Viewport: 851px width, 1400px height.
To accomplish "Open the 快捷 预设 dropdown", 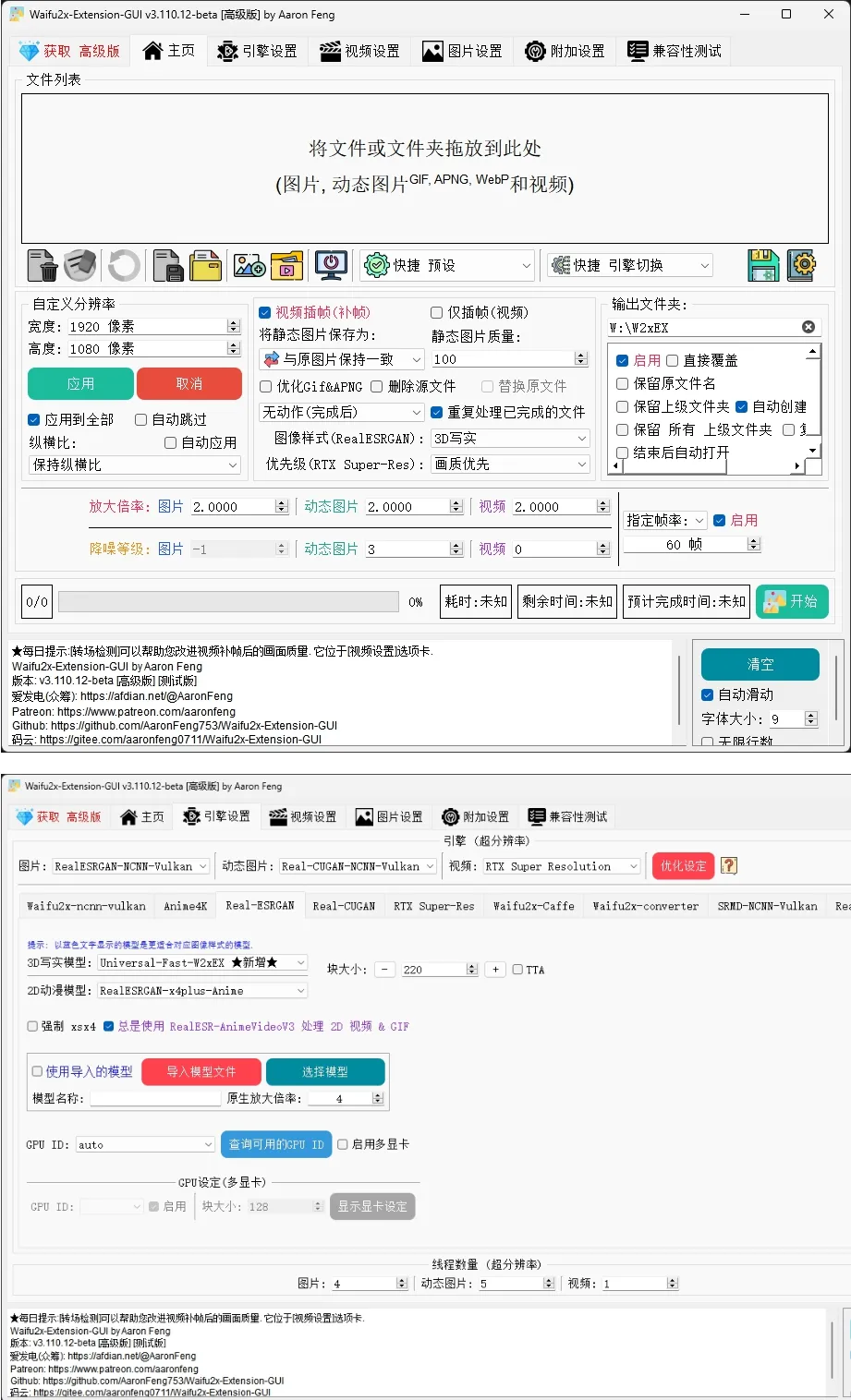I will (446, 265).
